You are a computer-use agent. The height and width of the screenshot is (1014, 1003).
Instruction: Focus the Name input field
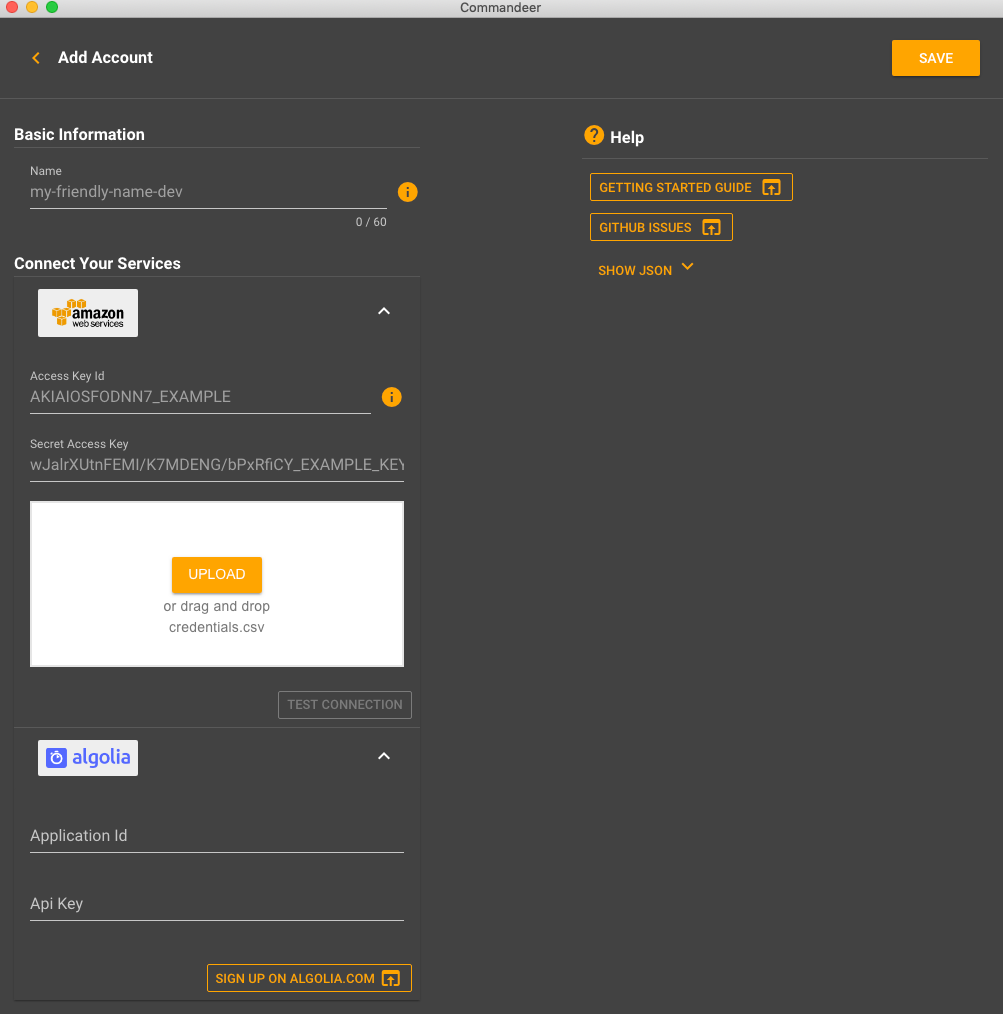click(x=208, y=192)
